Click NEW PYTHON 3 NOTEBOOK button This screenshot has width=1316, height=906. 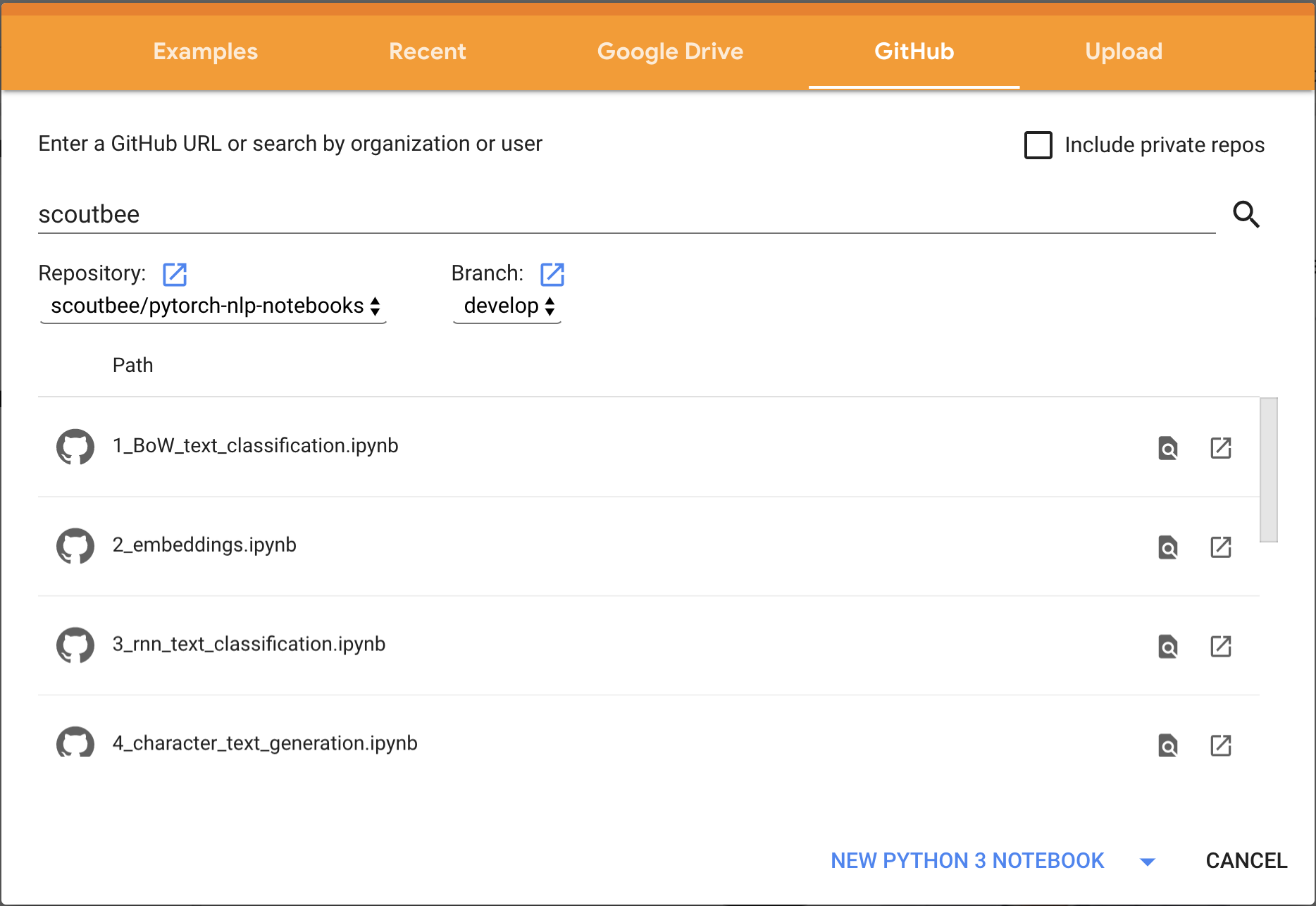click(967, 861)
